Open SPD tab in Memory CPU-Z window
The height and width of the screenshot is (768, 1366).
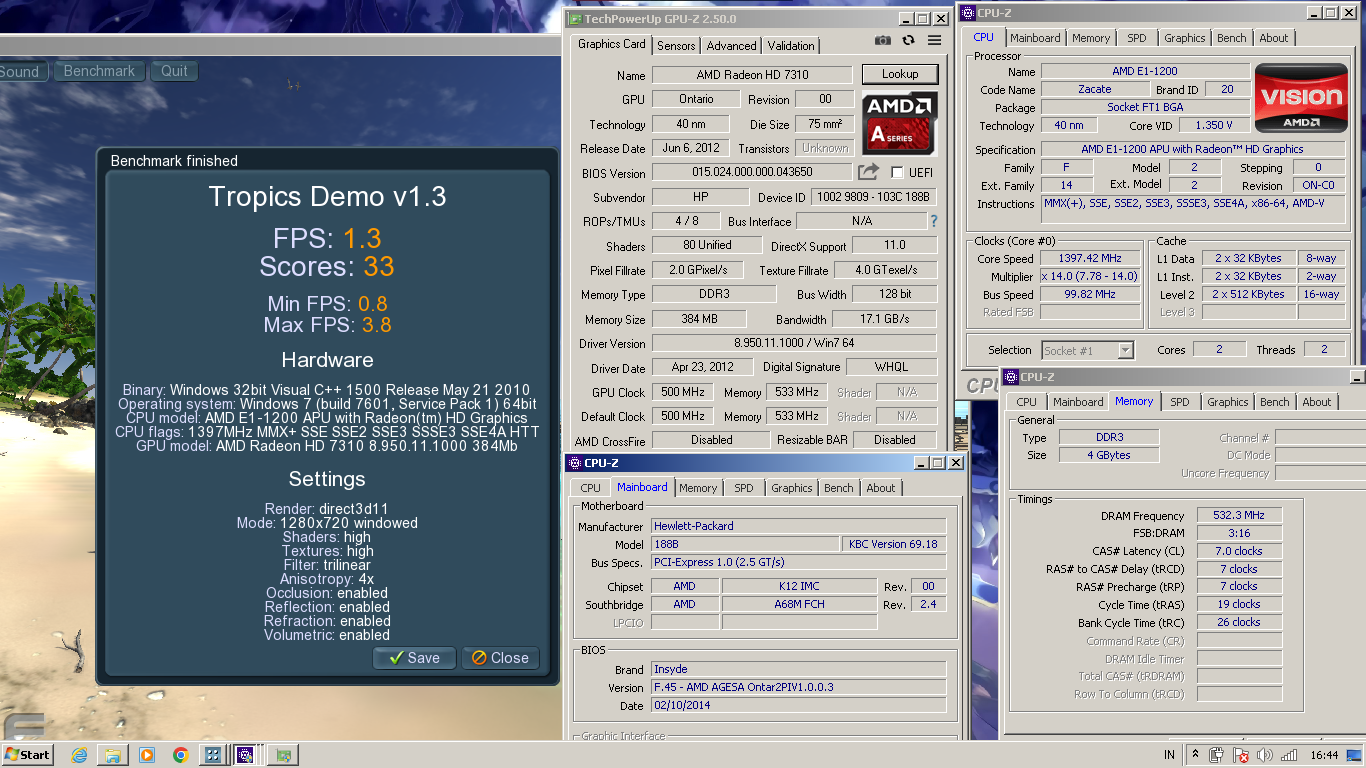pyautogui.click(x=1180, y=402)
